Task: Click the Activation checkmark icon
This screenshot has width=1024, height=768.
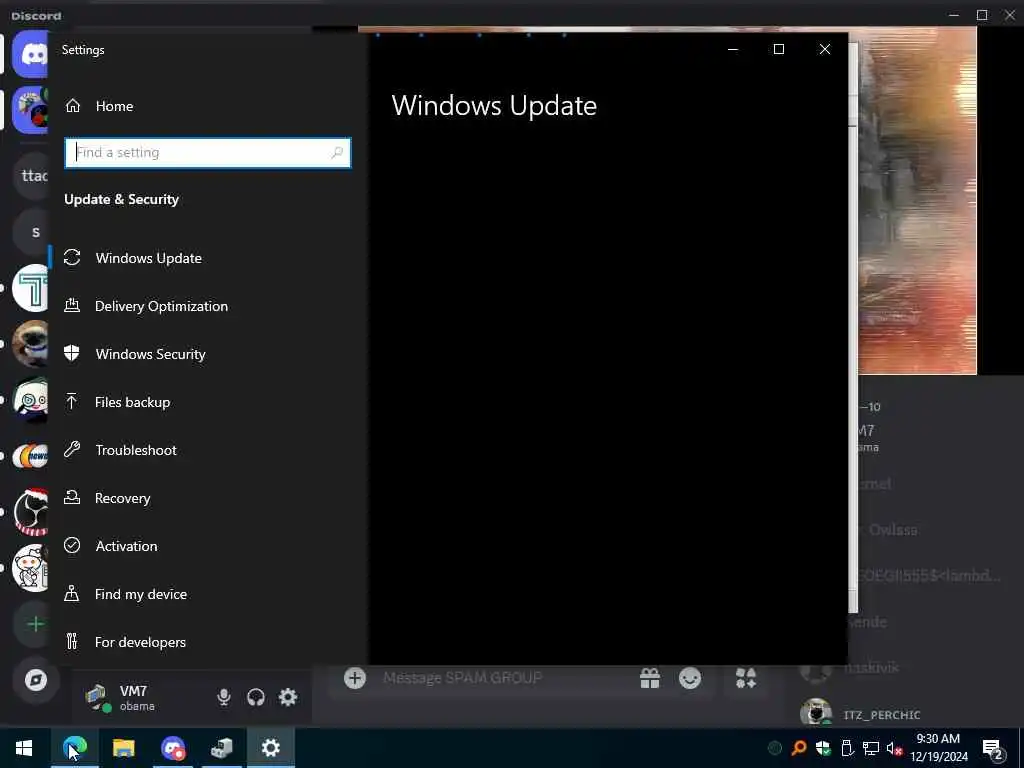Action: [72, 545]
